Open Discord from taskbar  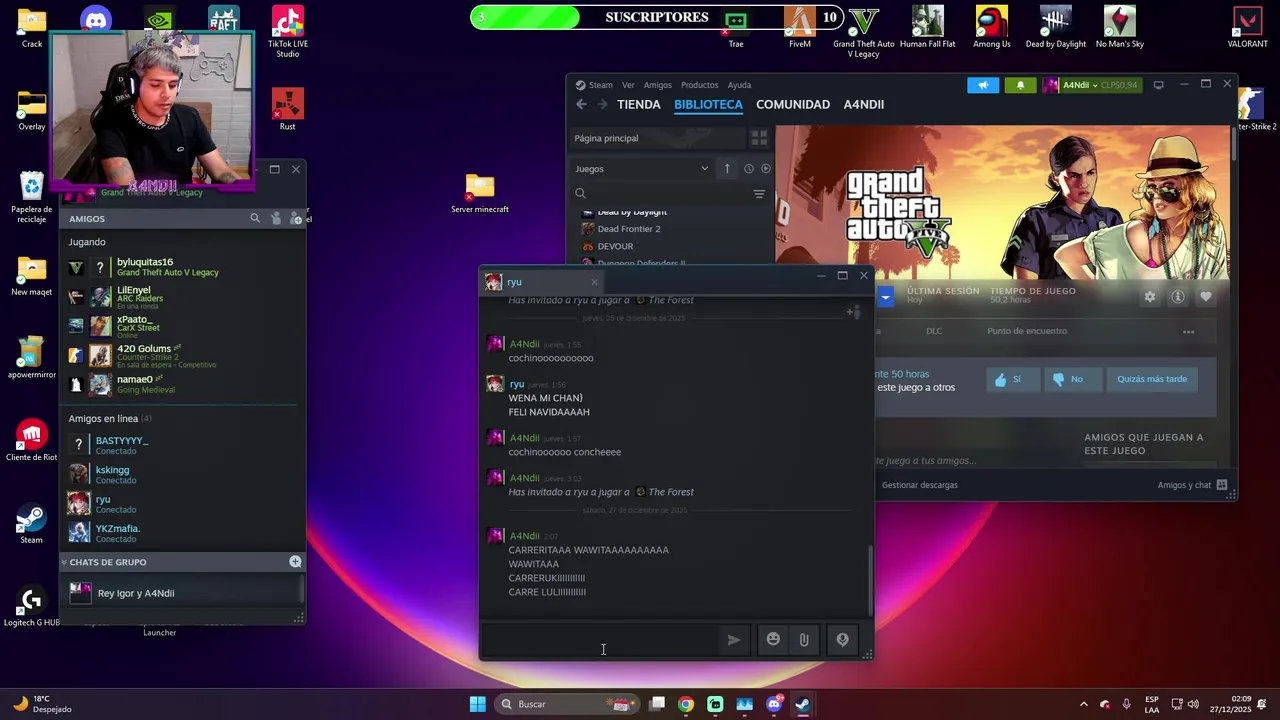tap(774, 704)
